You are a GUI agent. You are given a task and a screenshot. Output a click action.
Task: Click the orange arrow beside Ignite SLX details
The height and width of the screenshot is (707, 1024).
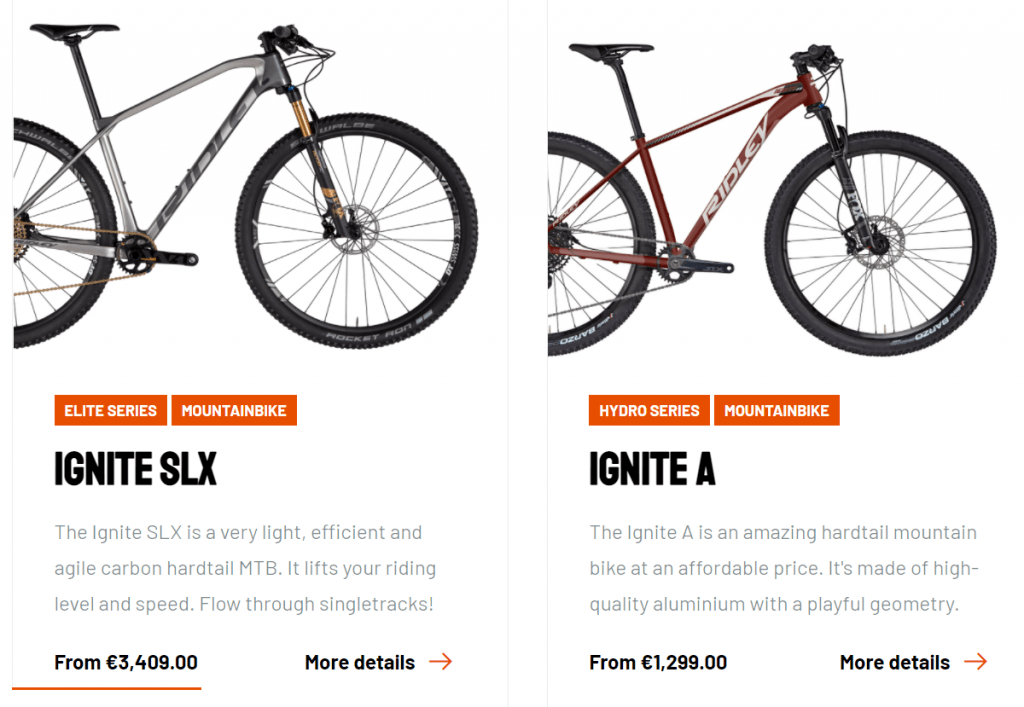(440, 661)
